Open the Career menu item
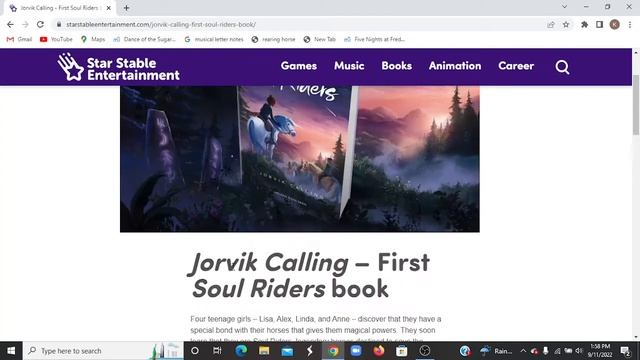 point(516,66)
